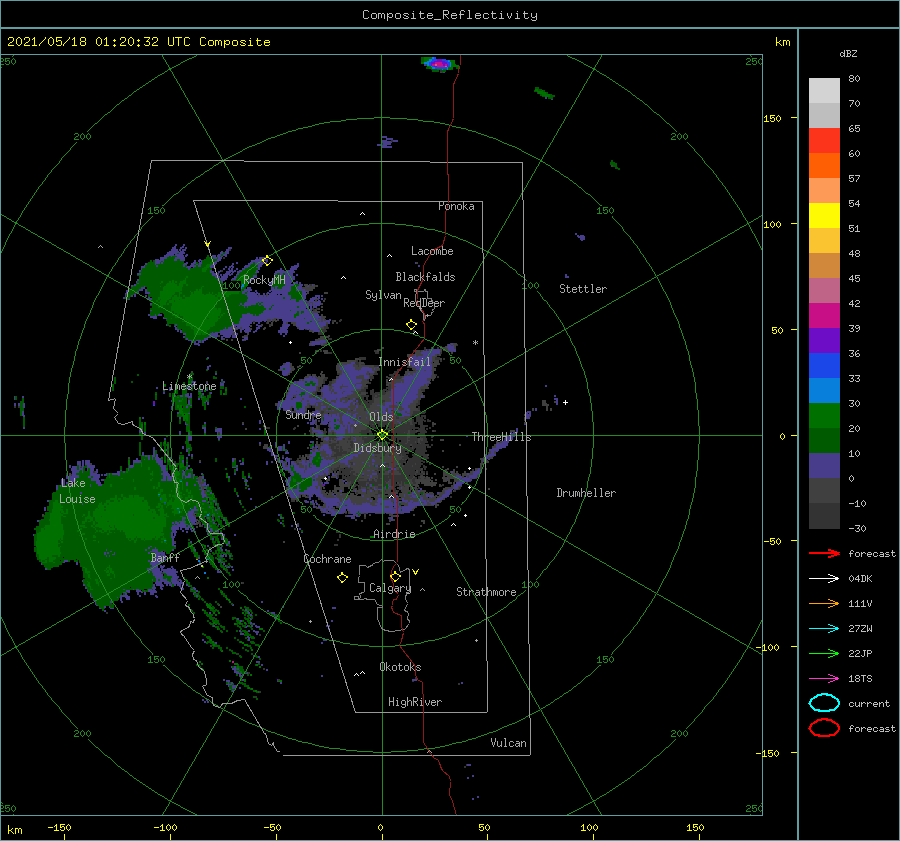The image size is (900, 841).
Task: Click the yellow diamond marker below RedDeer
Action: pos(411,325)
